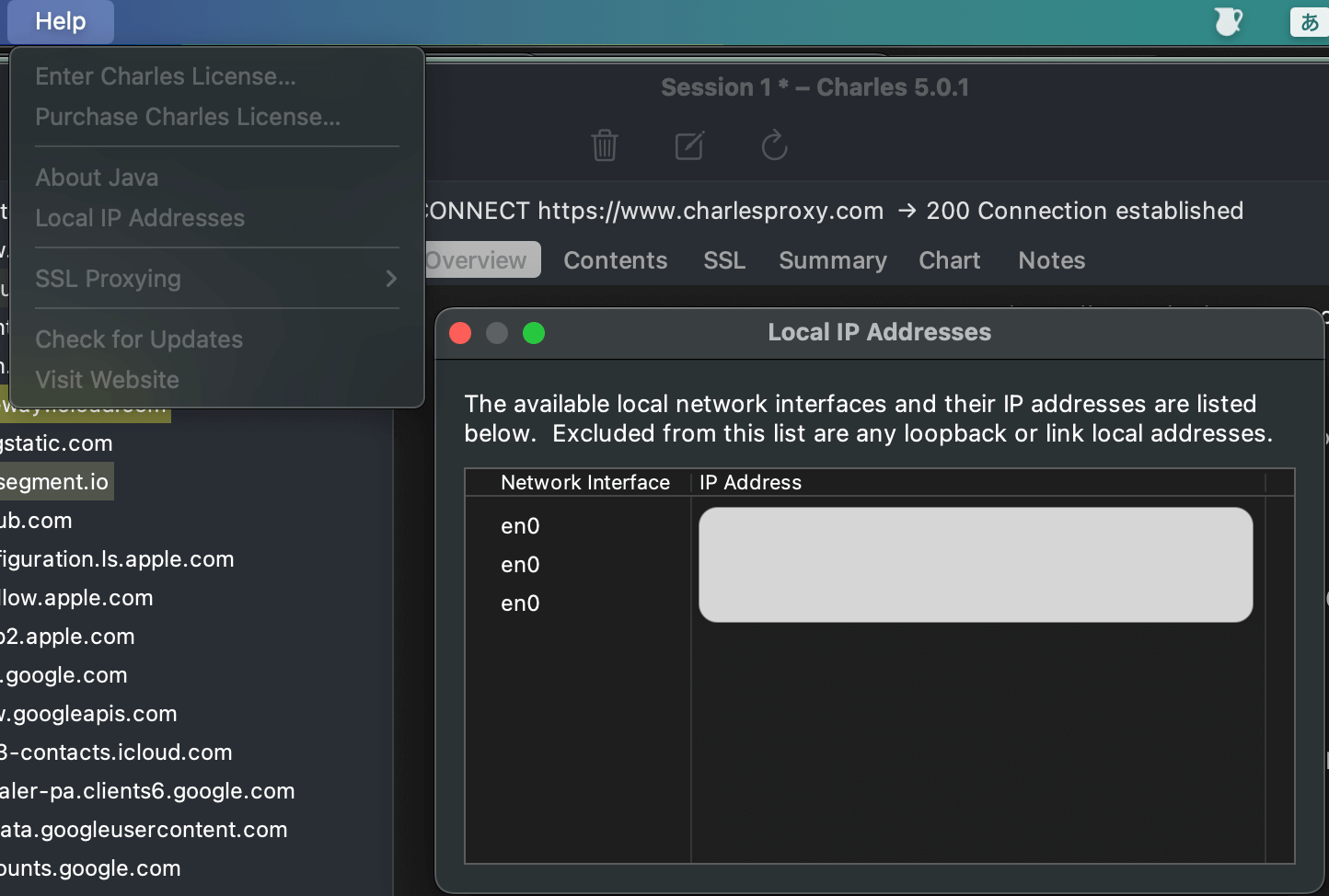
Task: Select the low.apple.com host entry
Action: [x=77, y=598]
